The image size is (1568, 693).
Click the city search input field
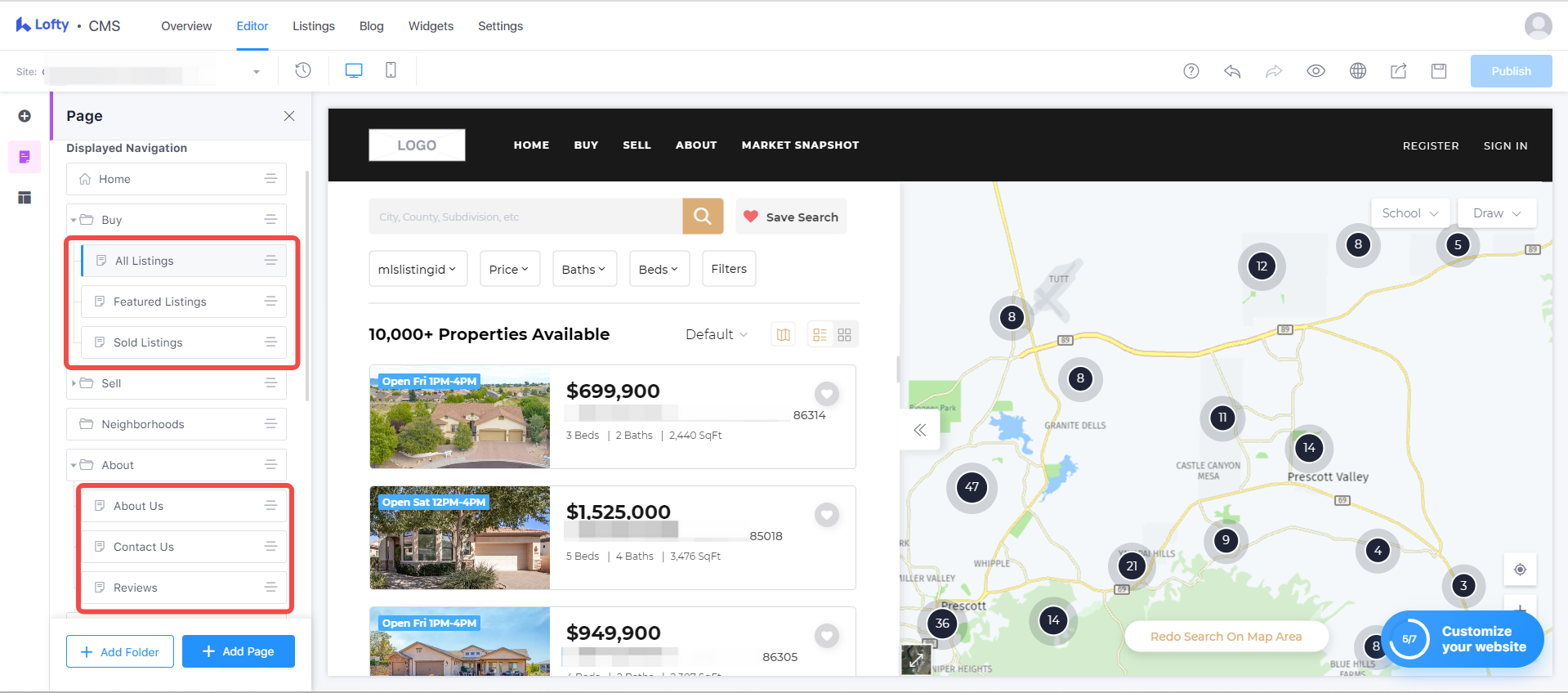[525, 217]
